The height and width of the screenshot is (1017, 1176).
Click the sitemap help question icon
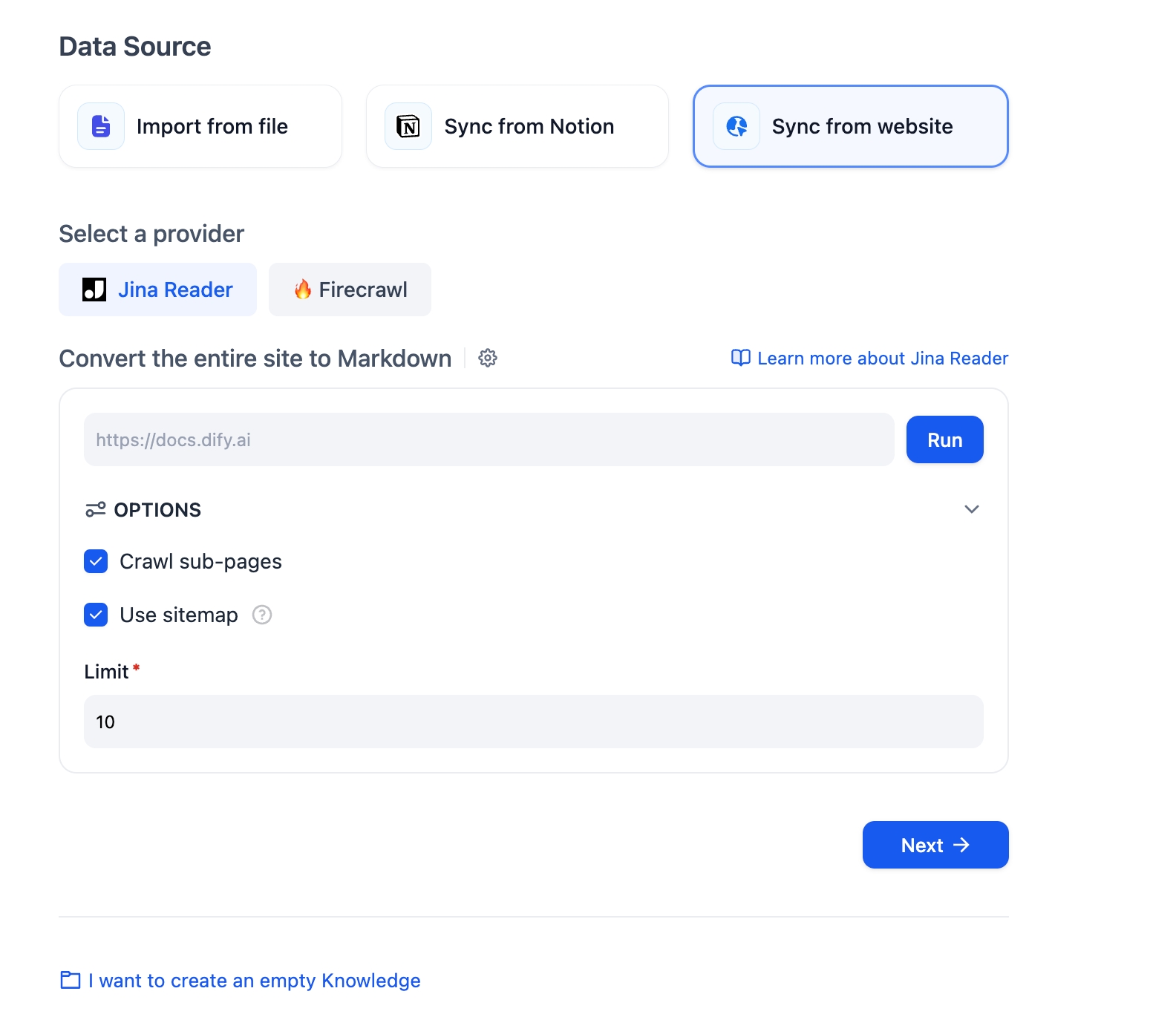click(x=262, y=615)
